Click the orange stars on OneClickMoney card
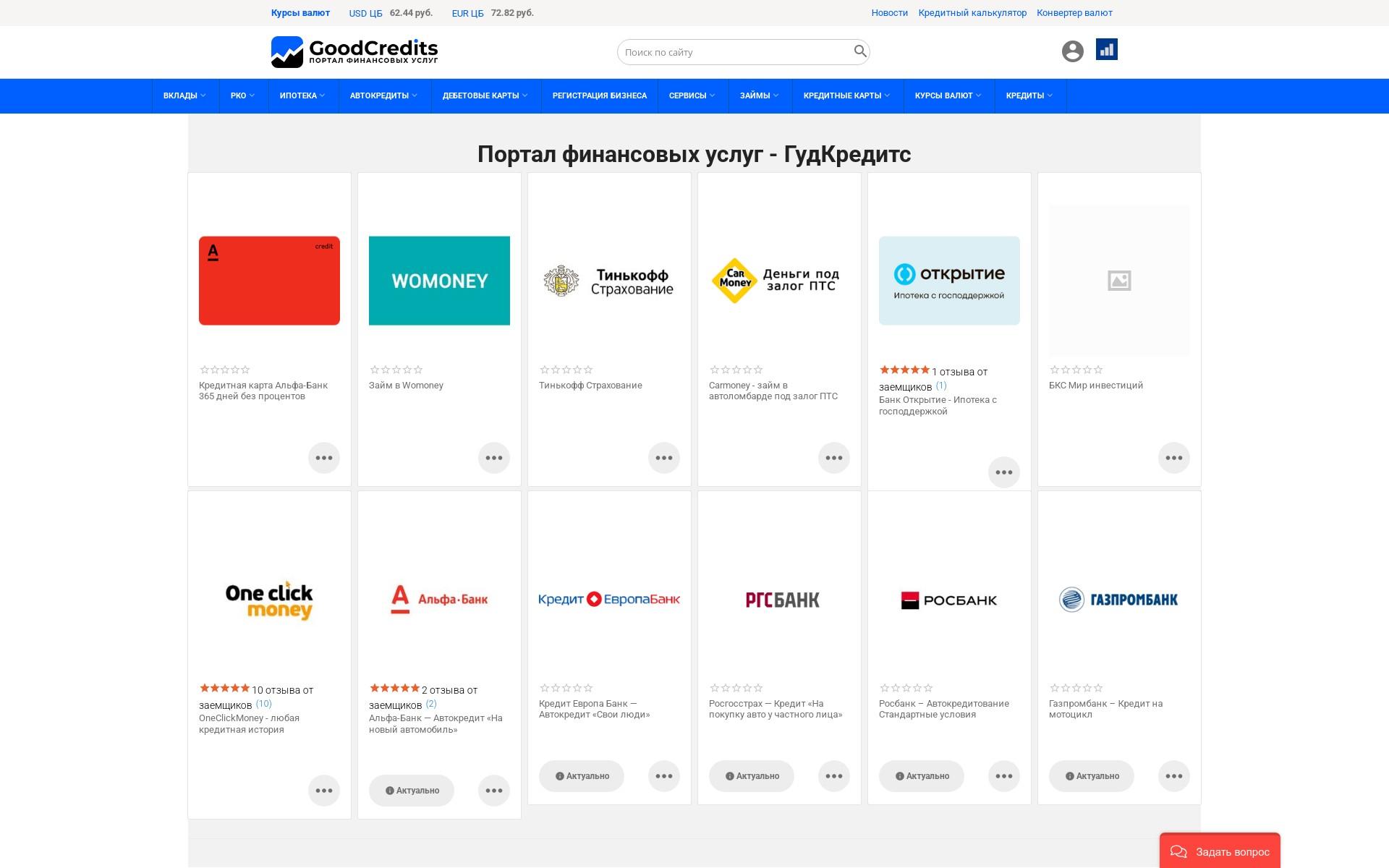Image resolution: width=1389 pixels, height=868 pixels. point(224,688)
